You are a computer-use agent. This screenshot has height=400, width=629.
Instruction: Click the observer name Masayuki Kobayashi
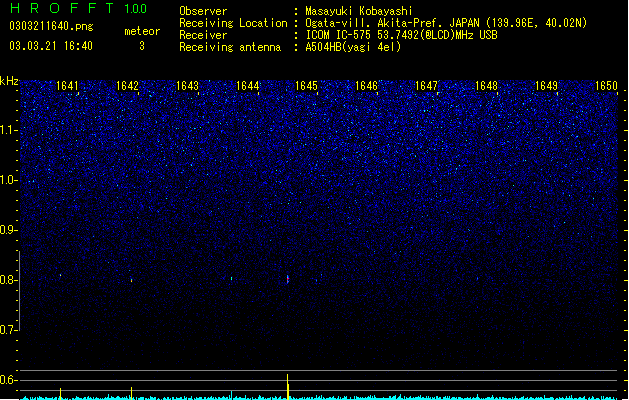(x=359, y=11)
